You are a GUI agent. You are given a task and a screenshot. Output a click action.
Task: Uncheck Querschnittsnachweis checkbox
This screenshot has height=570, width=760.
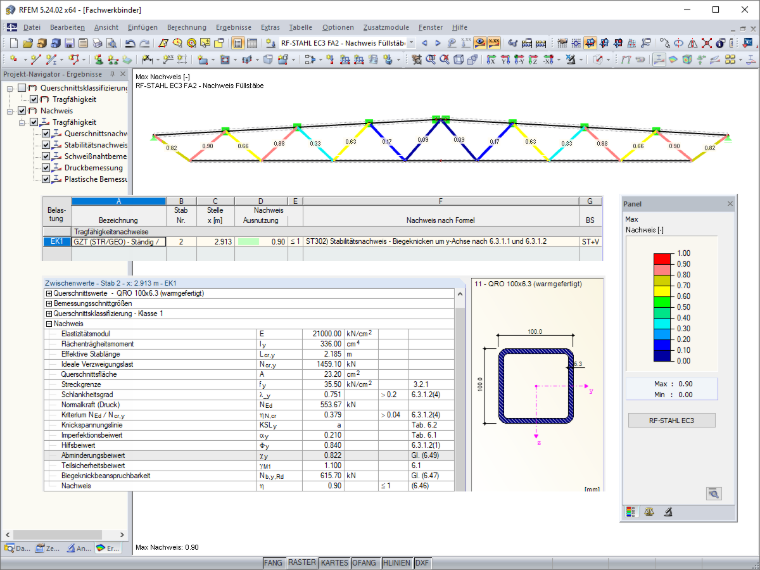[x=46, y=133]
